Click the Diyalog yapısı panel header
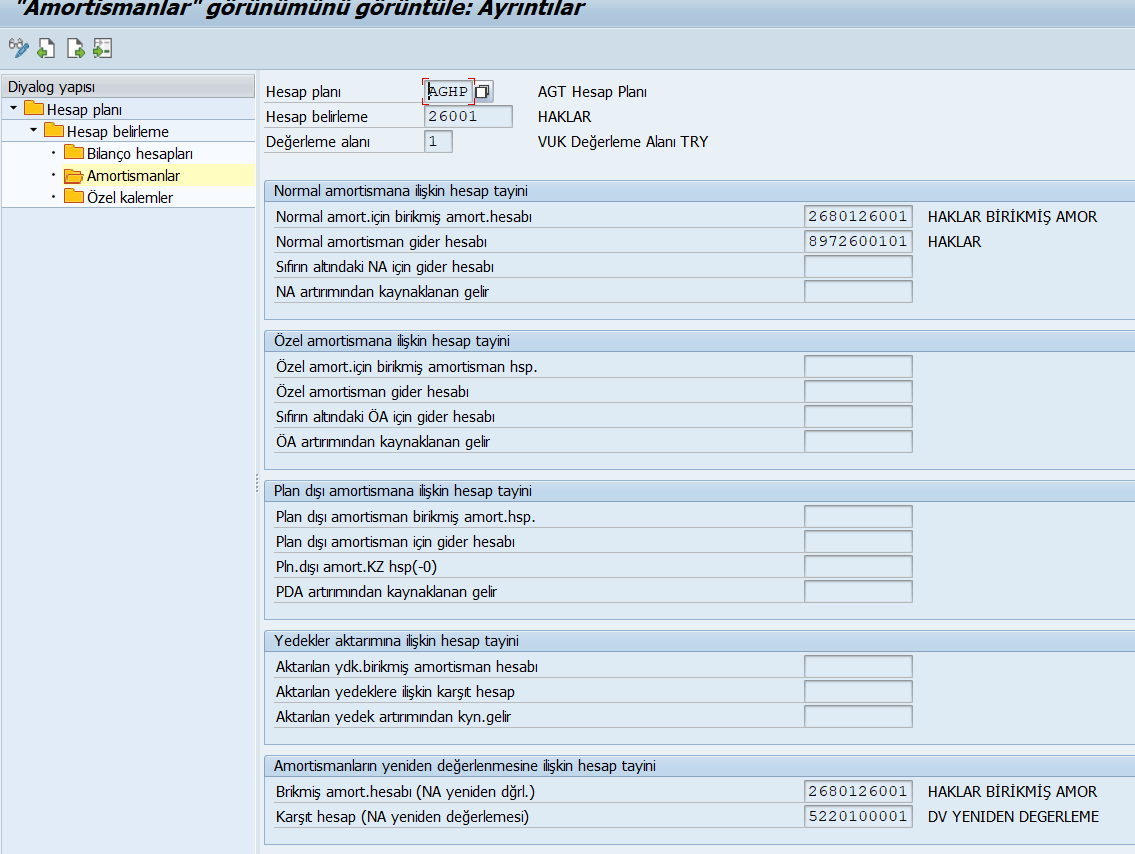 pyautogui.click(x=128, y=86)
